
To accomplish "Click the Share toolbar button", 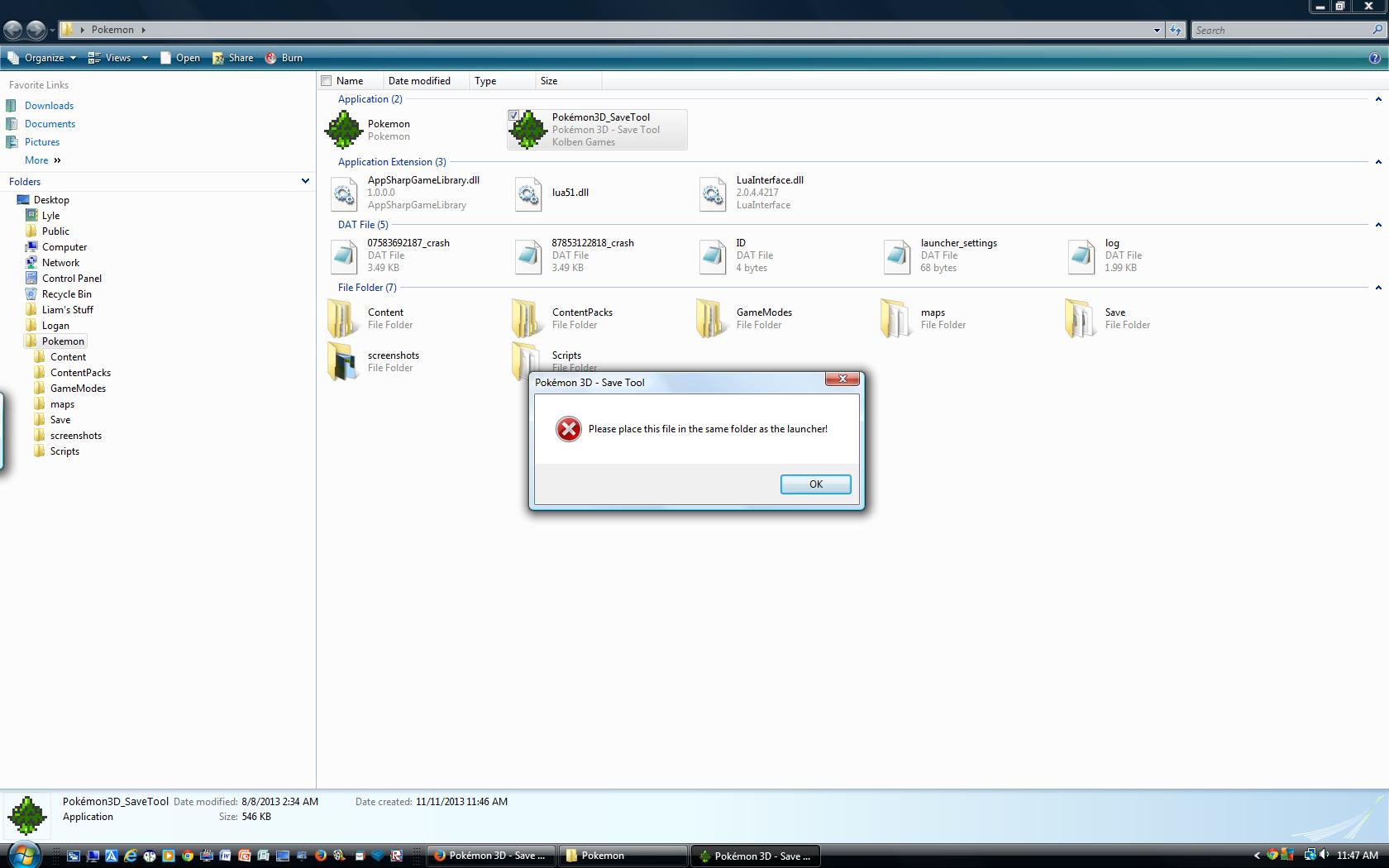I will (232, 58).
